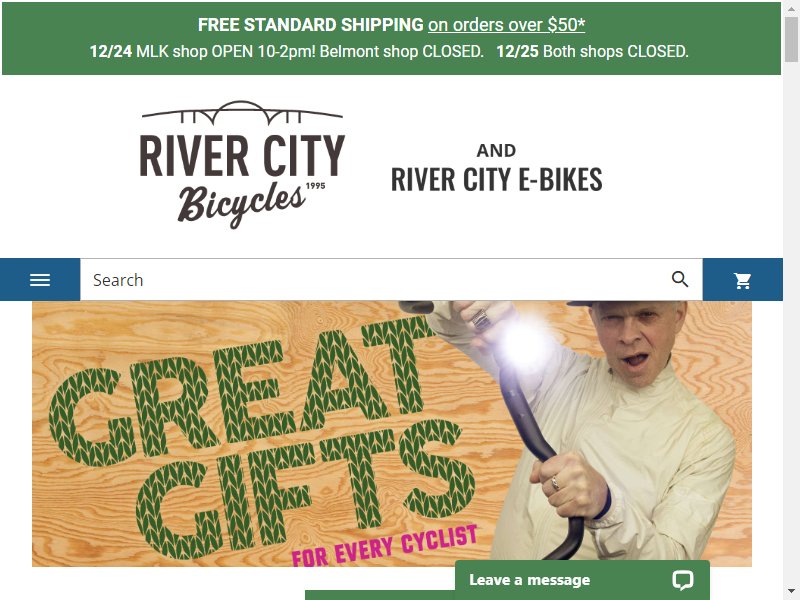The image size is (800, 600).
Task: Open the hamburger navigation menu
Action: [x=40, y=280]
